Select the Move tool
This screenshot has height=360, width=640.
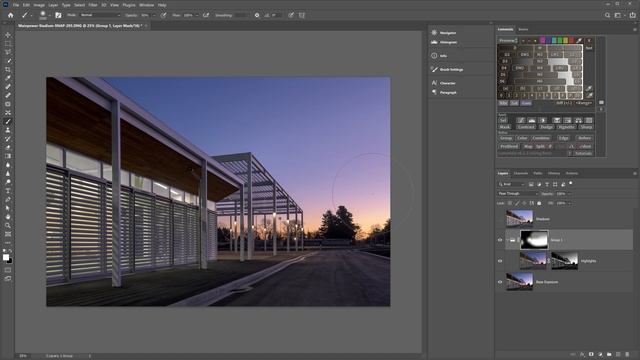8,35
